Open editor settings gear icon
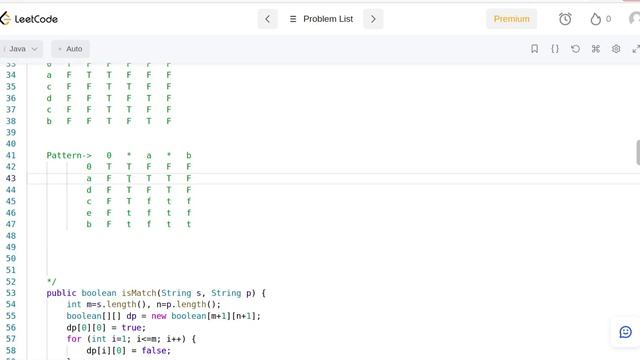Screen dimensions: 640x360 pyautogui.click(x=616, y=49)
